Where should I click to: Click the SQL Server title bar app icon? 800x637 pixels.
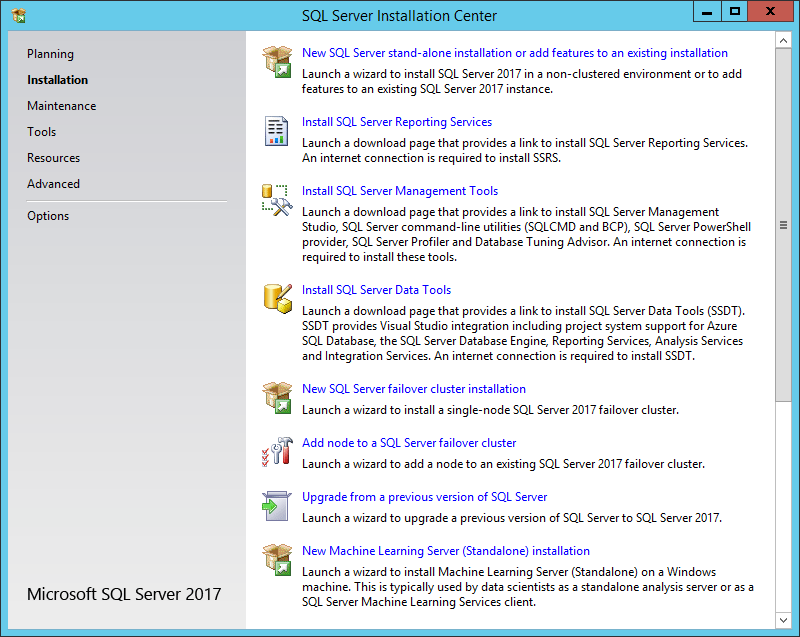point(19,16)
